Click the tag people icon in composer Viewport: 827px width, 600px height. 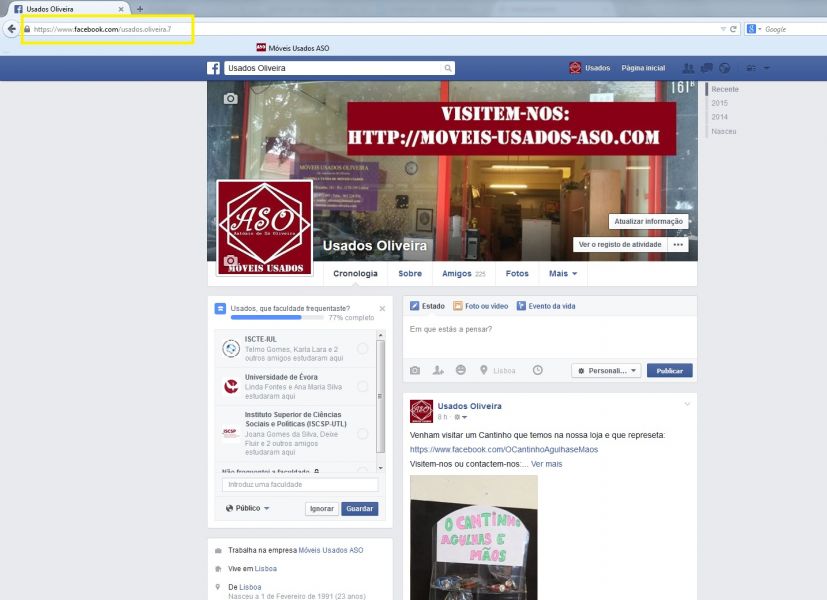(438, 370)
